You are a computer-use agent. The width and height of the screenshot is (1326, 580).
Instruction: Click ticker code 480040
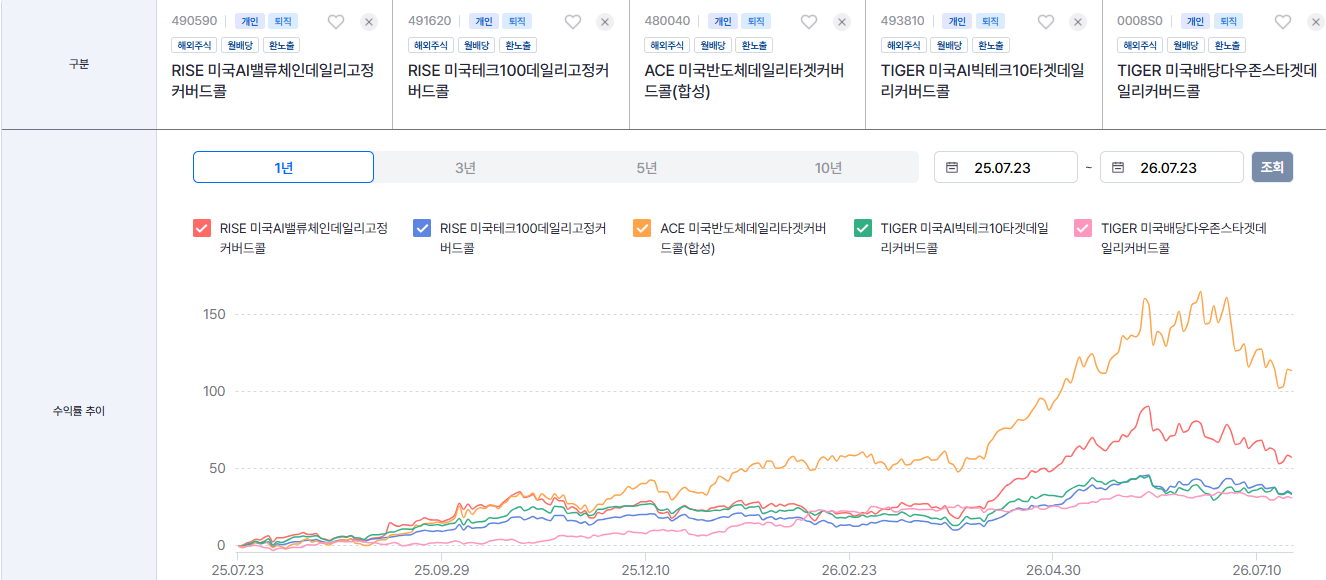[x=667, y=21]
